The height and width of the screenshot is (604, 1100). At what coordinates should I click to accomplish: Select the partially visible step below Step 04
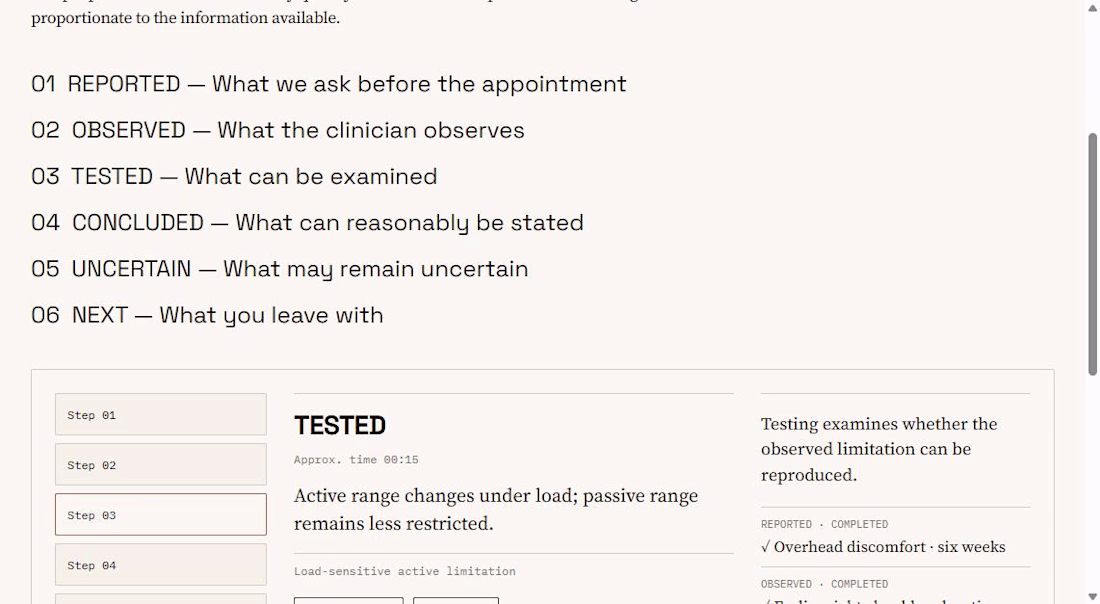pos(161,599)
